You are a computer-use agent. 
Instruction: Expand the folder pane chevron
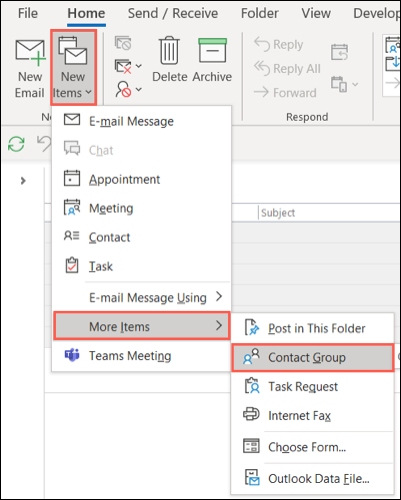pyautogui.click(x=23, y=181)
